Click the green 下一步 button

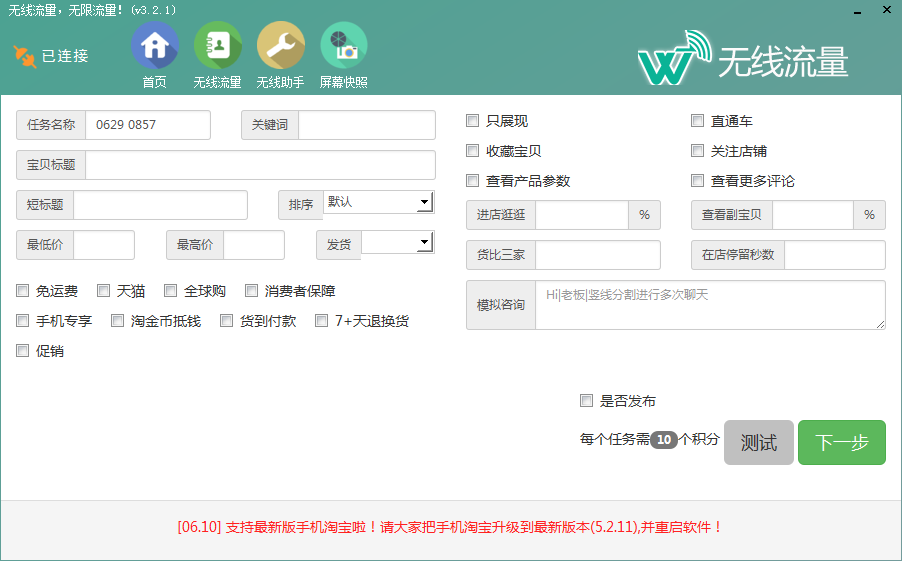842,442
